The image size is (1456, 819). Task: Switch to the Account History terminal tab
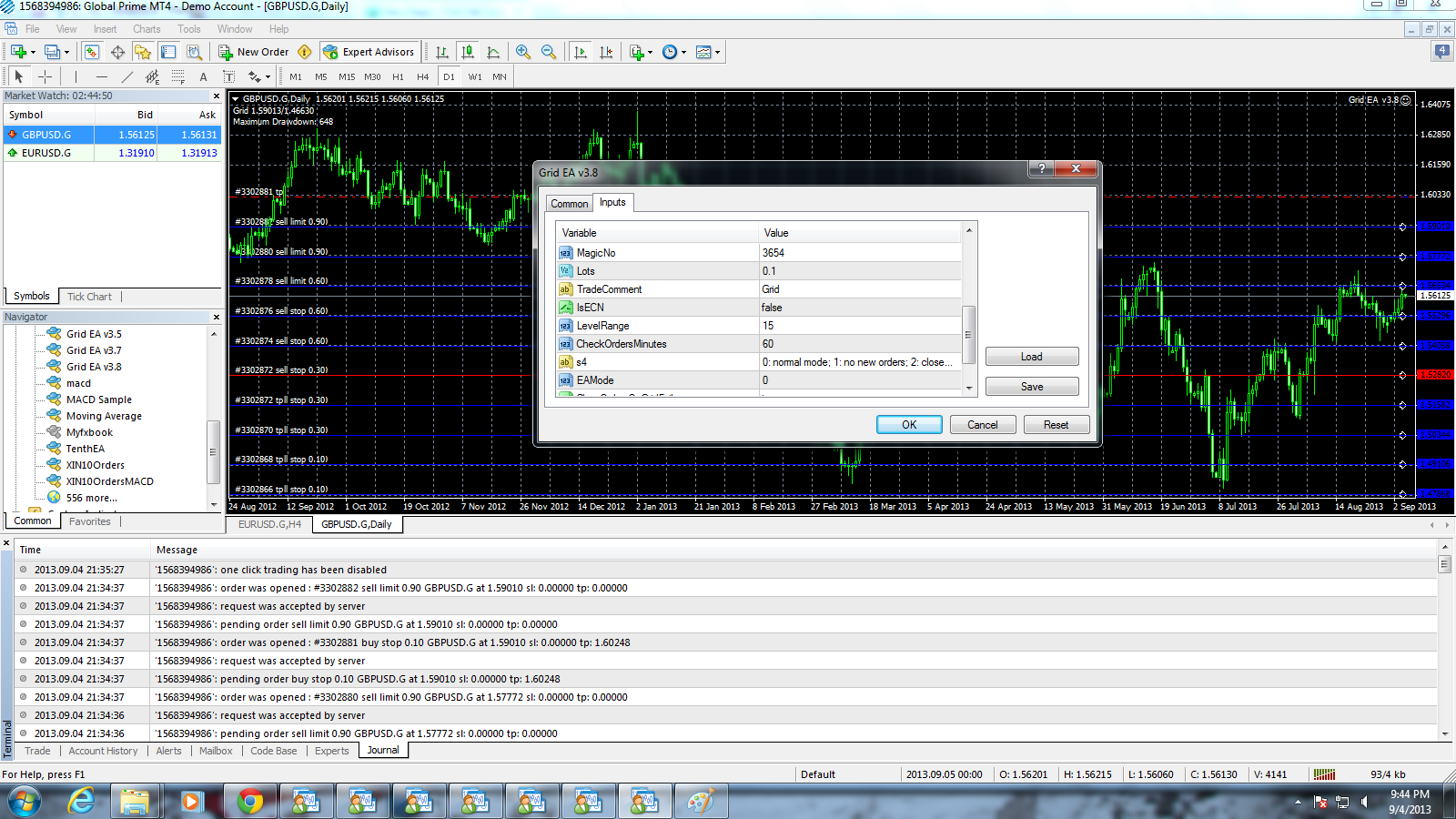[104, 751]
